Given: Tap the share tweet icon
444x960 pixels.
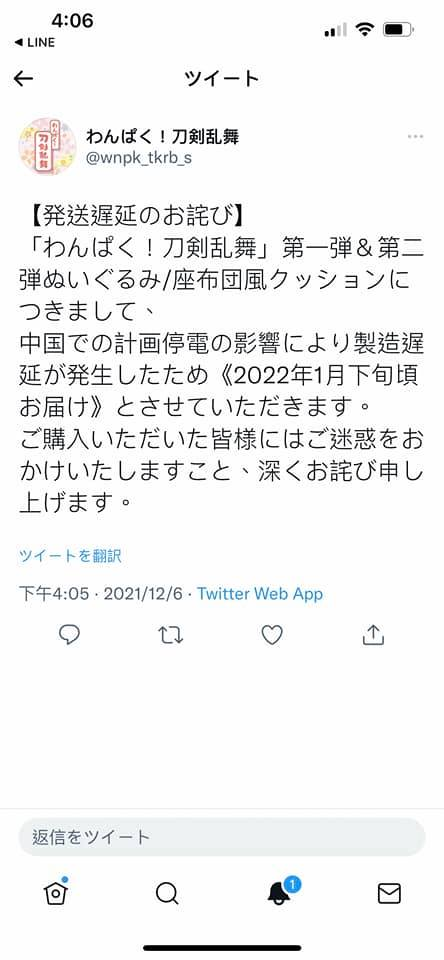Looking at the screenshot, I should (x=373, y=635).
